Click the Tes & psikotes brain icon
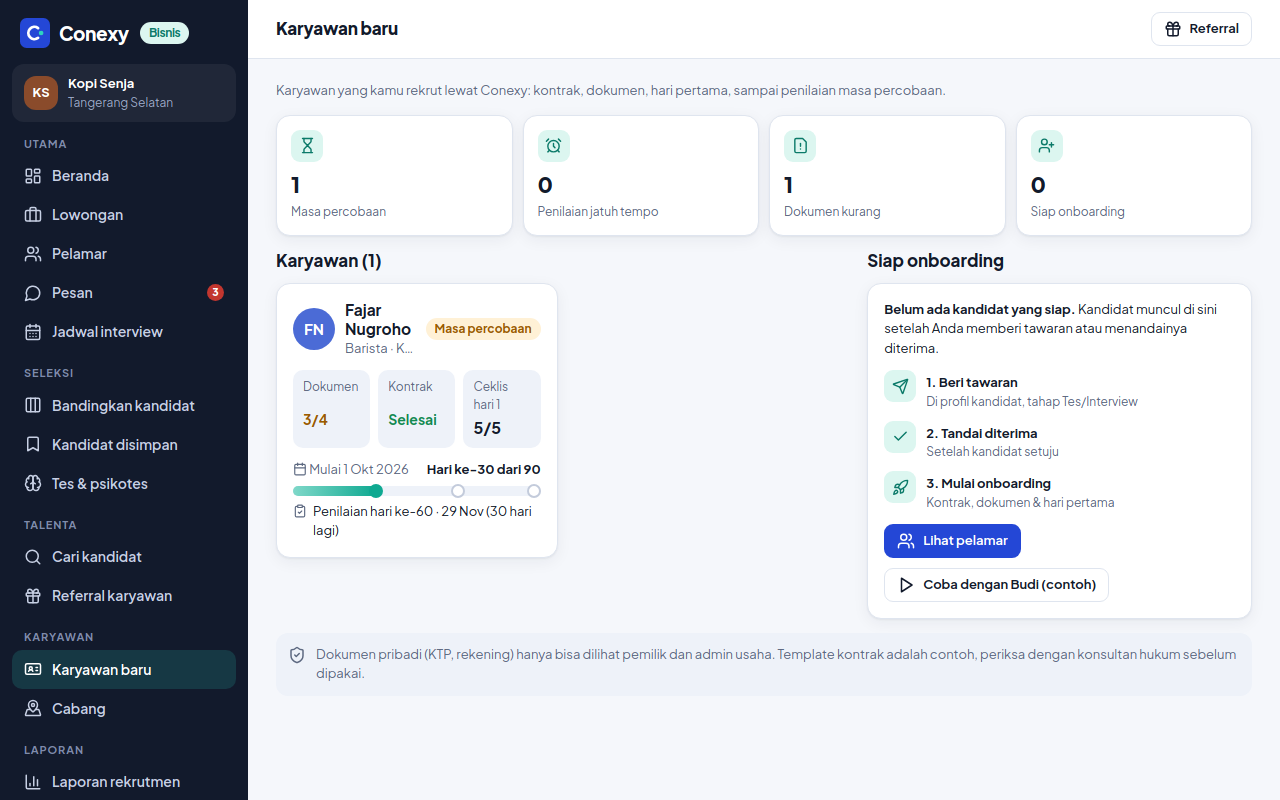1280x800 pixels. click(x=33, y=484)
